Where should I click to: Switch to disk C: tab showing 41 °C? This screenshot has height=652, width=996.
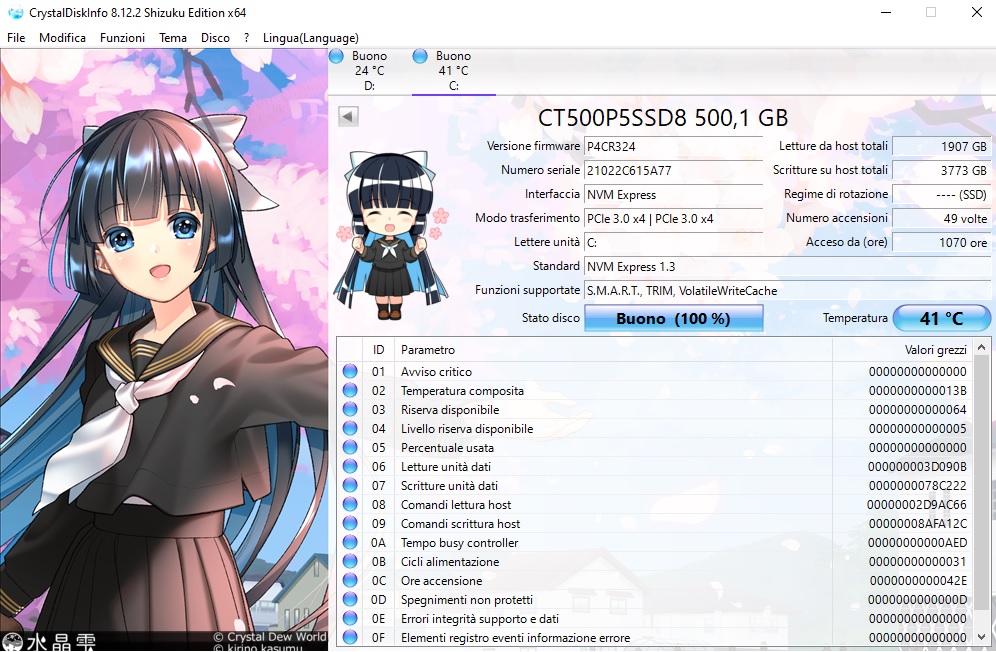point(454,71)
